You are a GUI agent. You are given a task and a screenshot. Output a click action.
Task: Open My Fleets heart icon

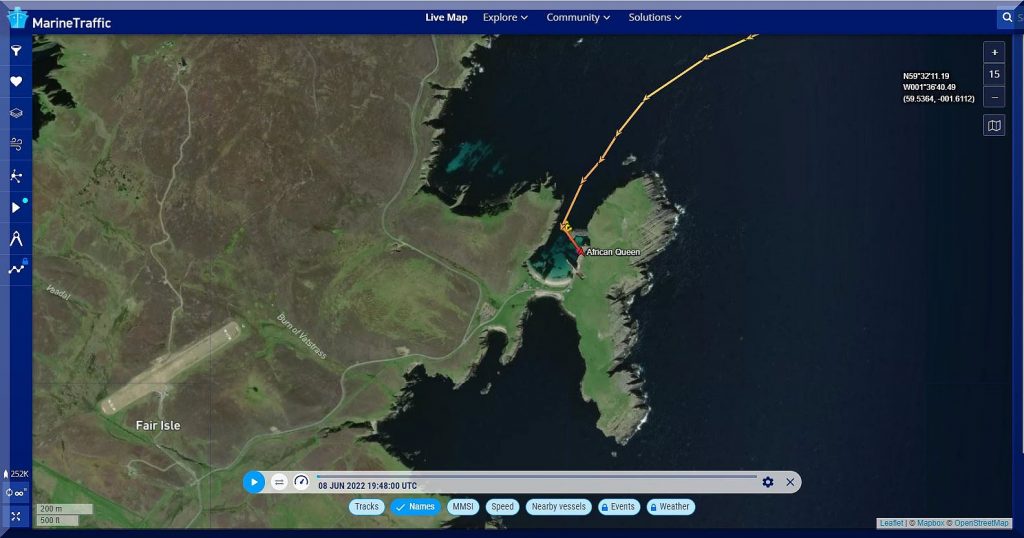(x=16, y=82)
